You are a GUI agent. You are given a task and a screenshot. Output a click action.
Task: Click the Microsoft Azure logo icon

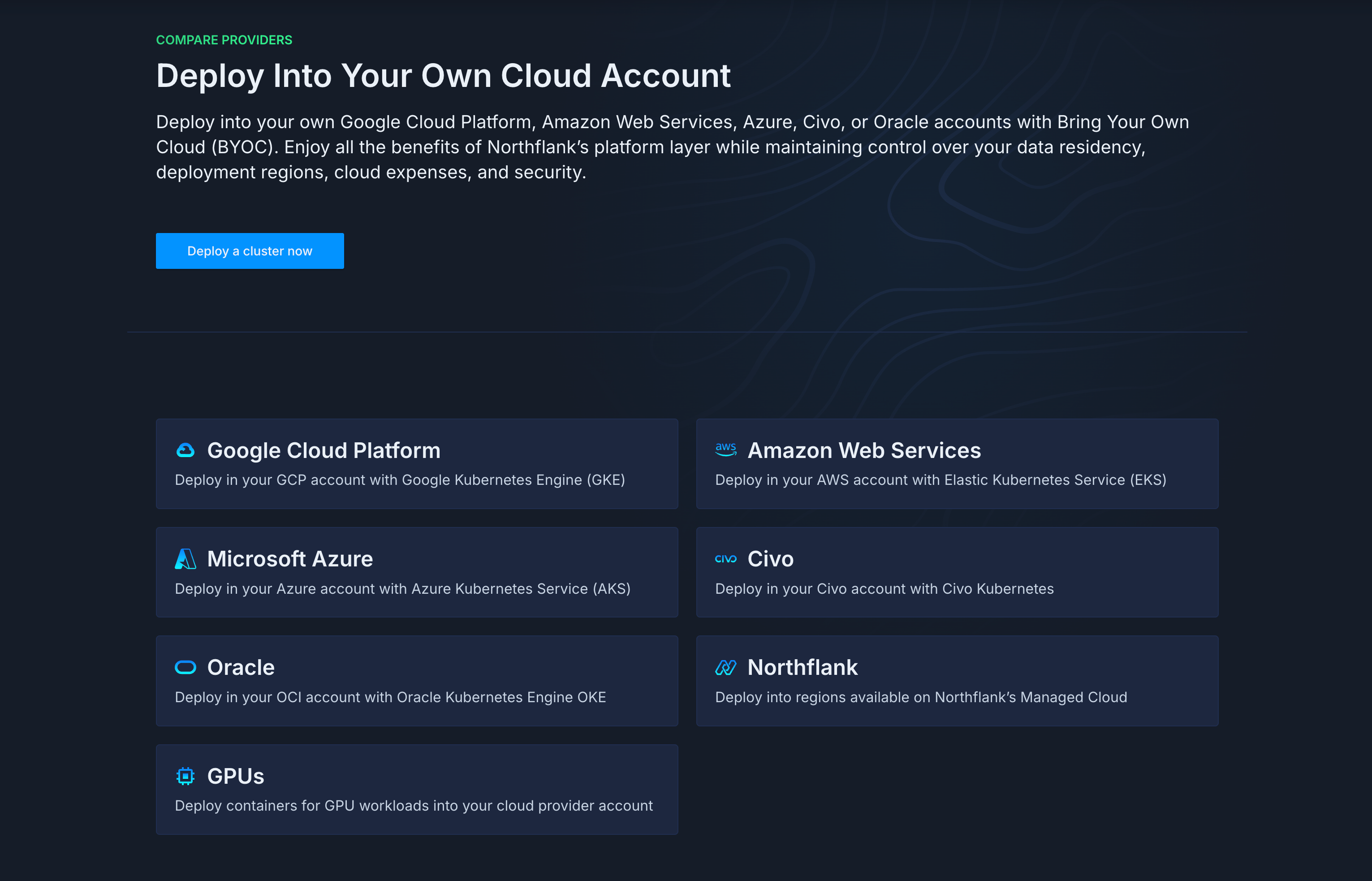coord(186,559)
